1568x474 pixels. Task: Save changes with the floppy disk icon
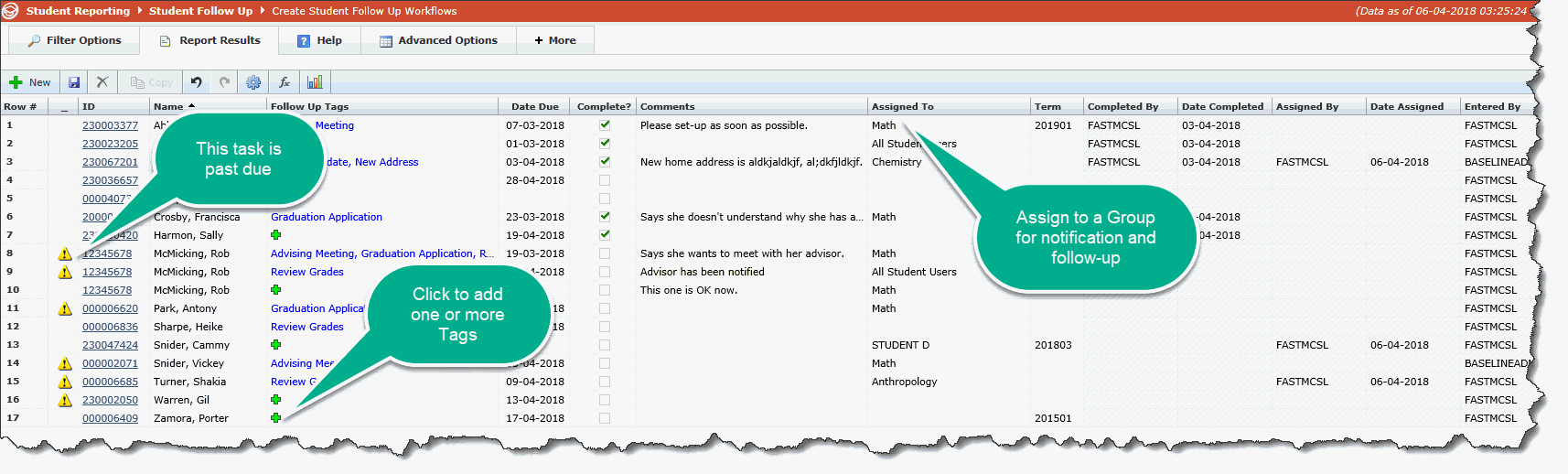click(74, 82)
